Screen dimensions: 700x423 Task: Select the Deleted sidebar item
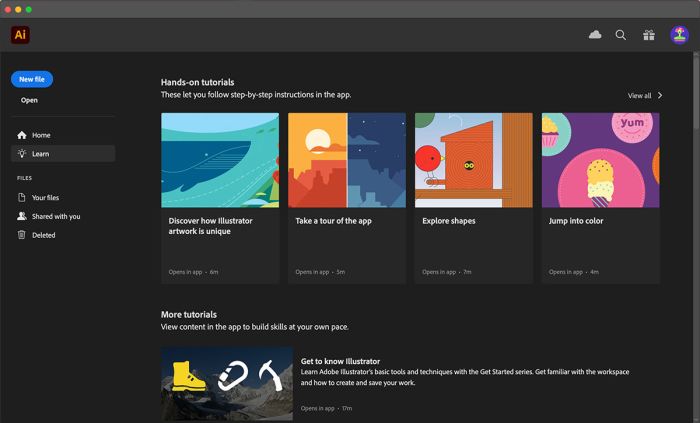(43, 235)
